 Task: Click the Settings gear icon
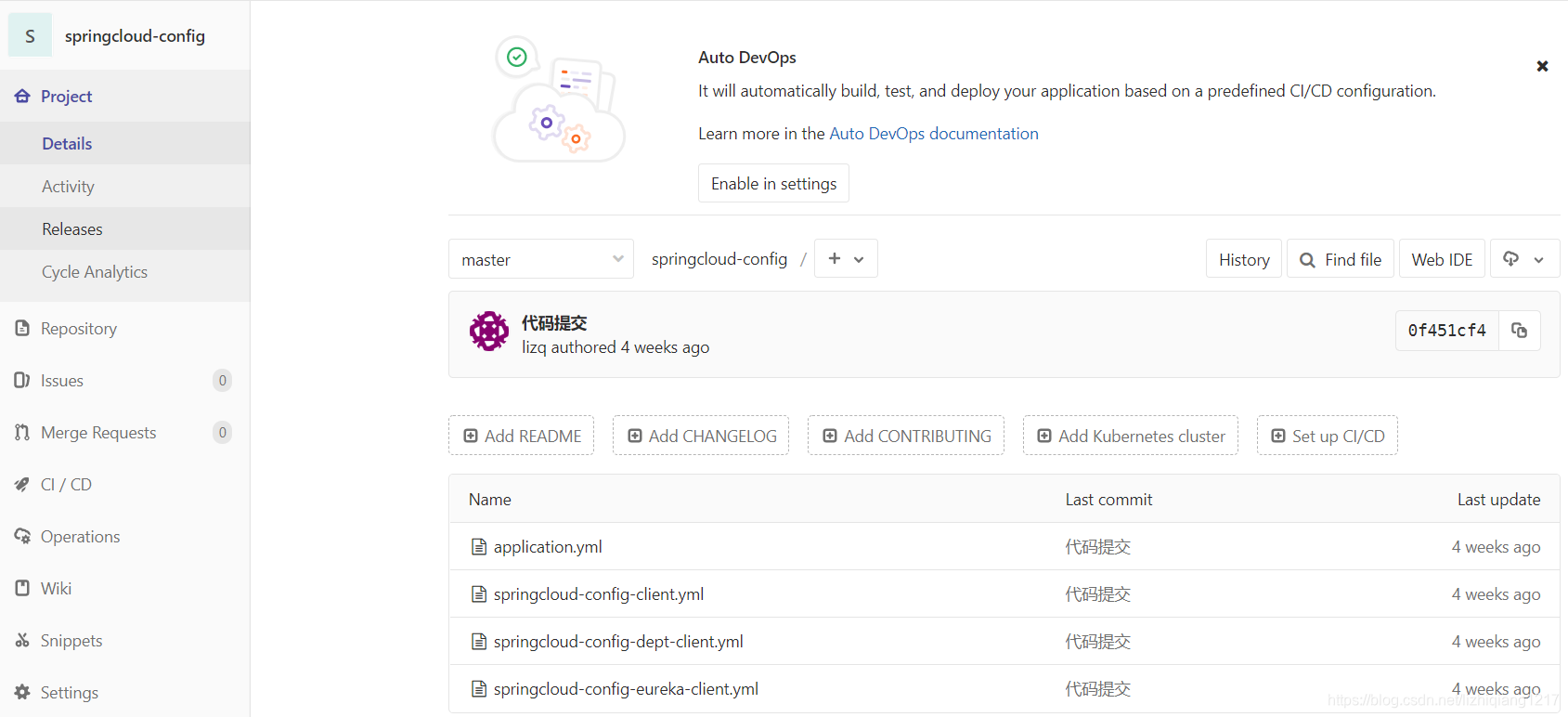click(22, 692)
